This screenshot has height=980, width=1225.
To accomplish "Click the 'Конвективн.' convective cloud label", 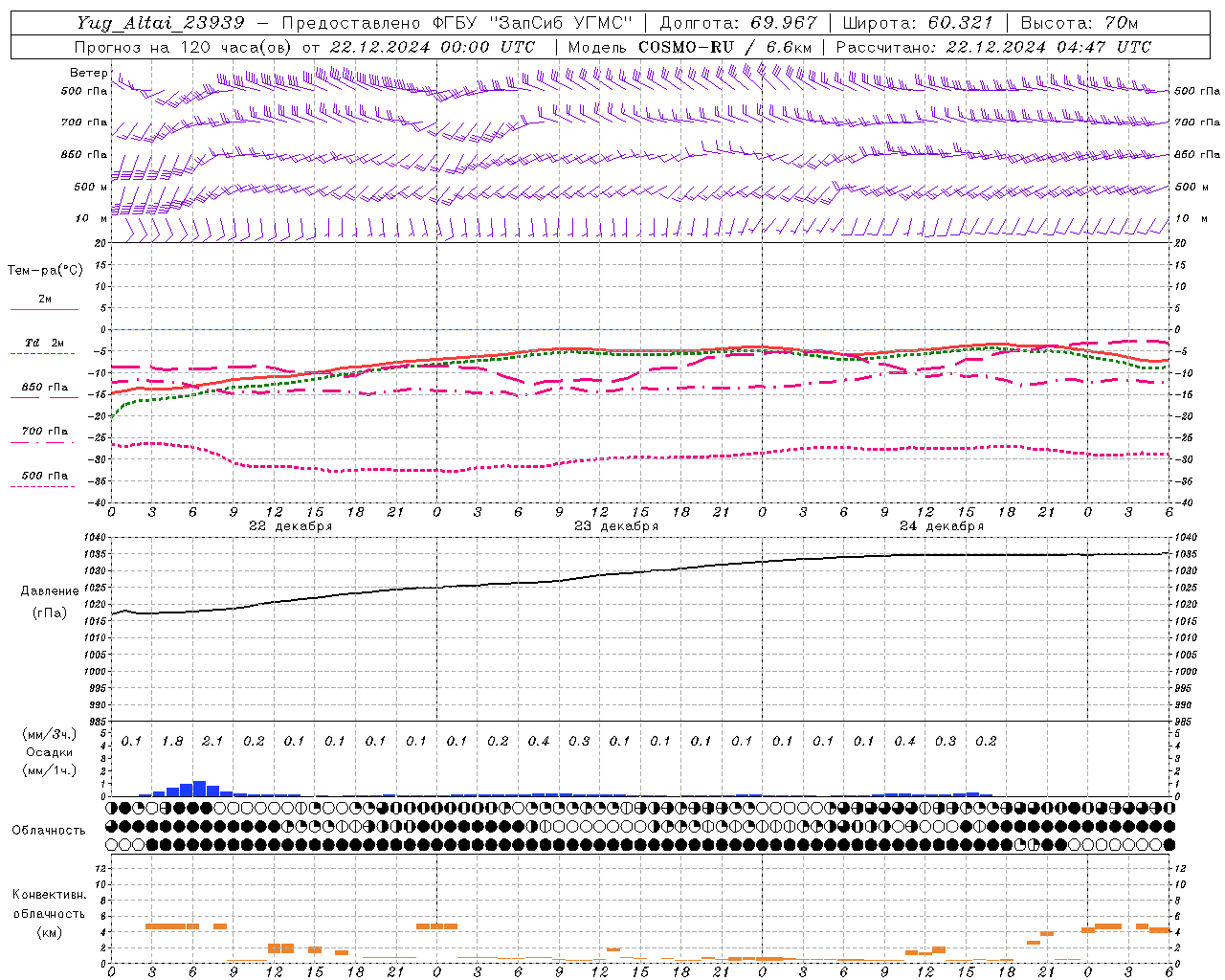I will coord(49,895).
